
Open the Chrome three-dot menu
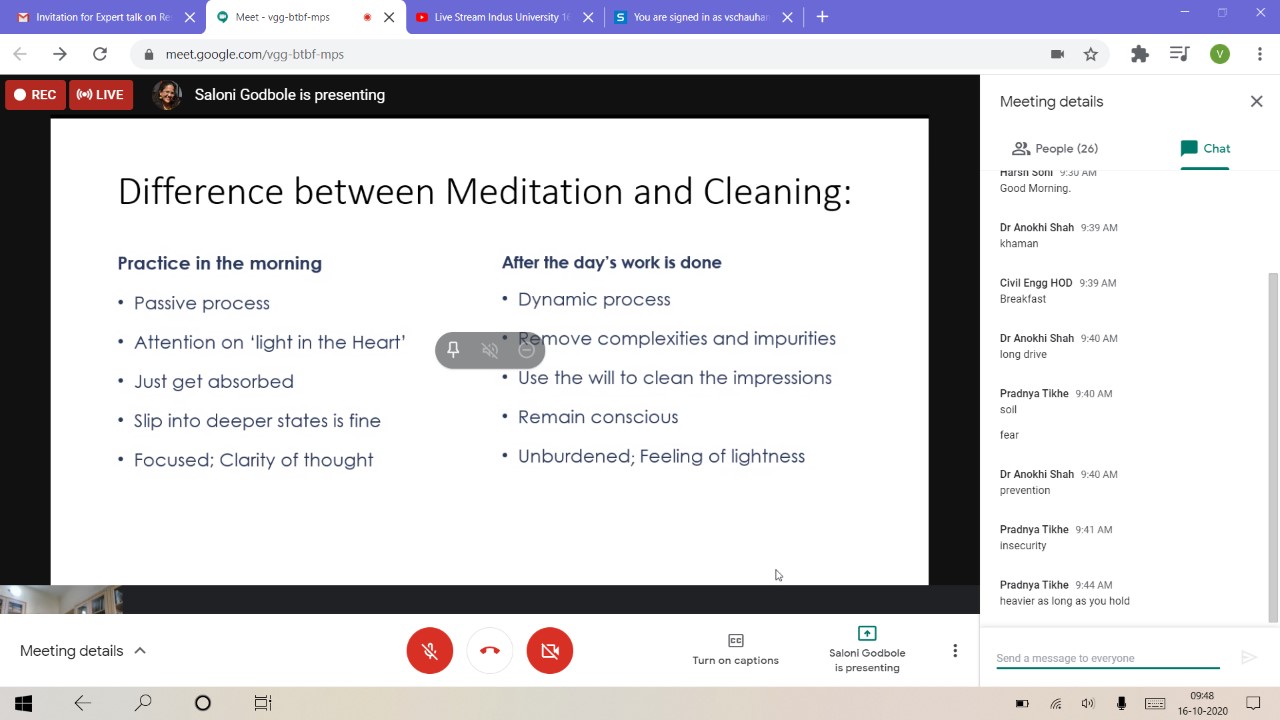pos(1260,54)
